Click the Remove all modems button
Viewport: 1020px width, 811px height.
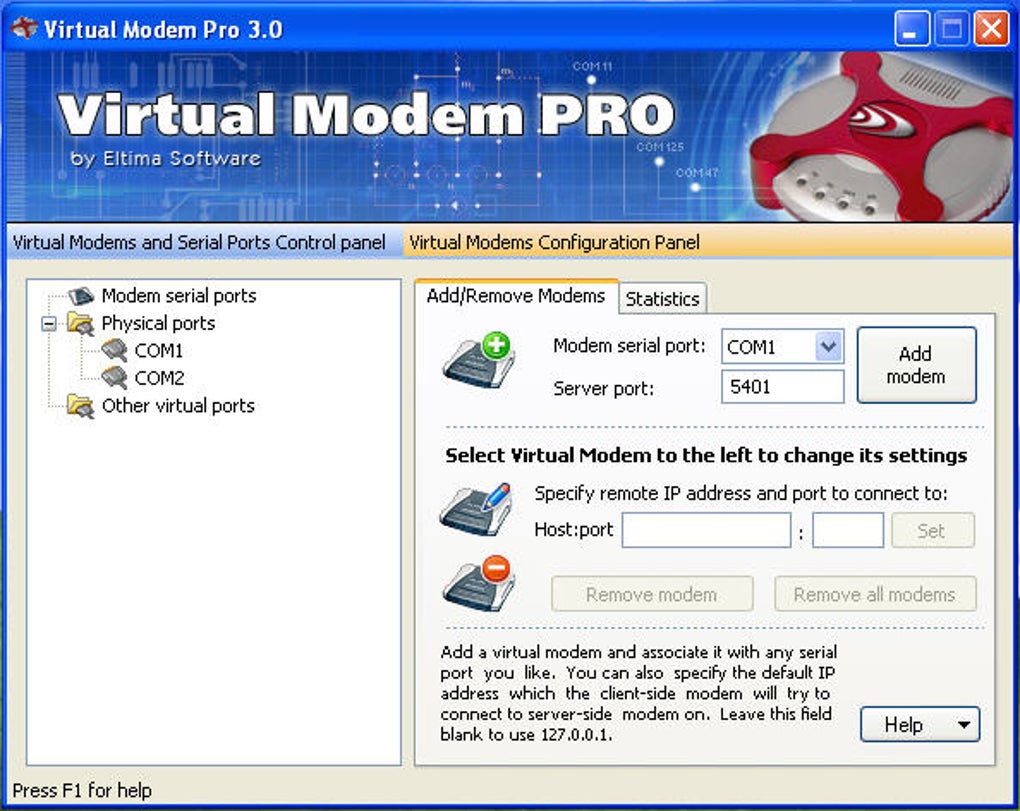(875, 594)
